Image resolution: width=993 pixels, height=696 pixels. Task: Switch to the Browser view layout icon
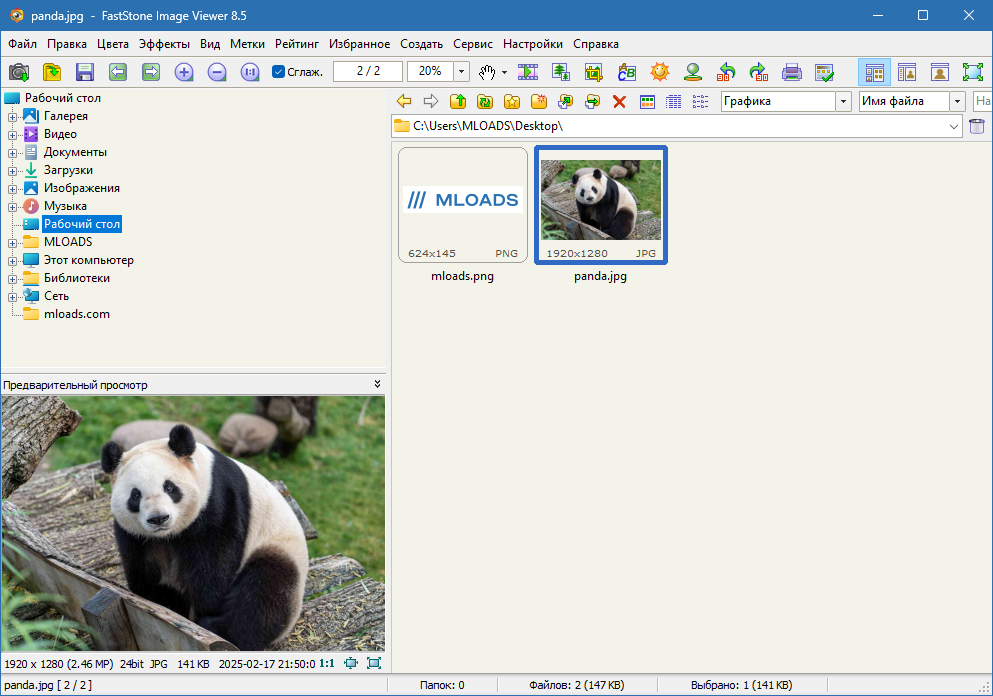pyautogui.click(x=874, y=72)
